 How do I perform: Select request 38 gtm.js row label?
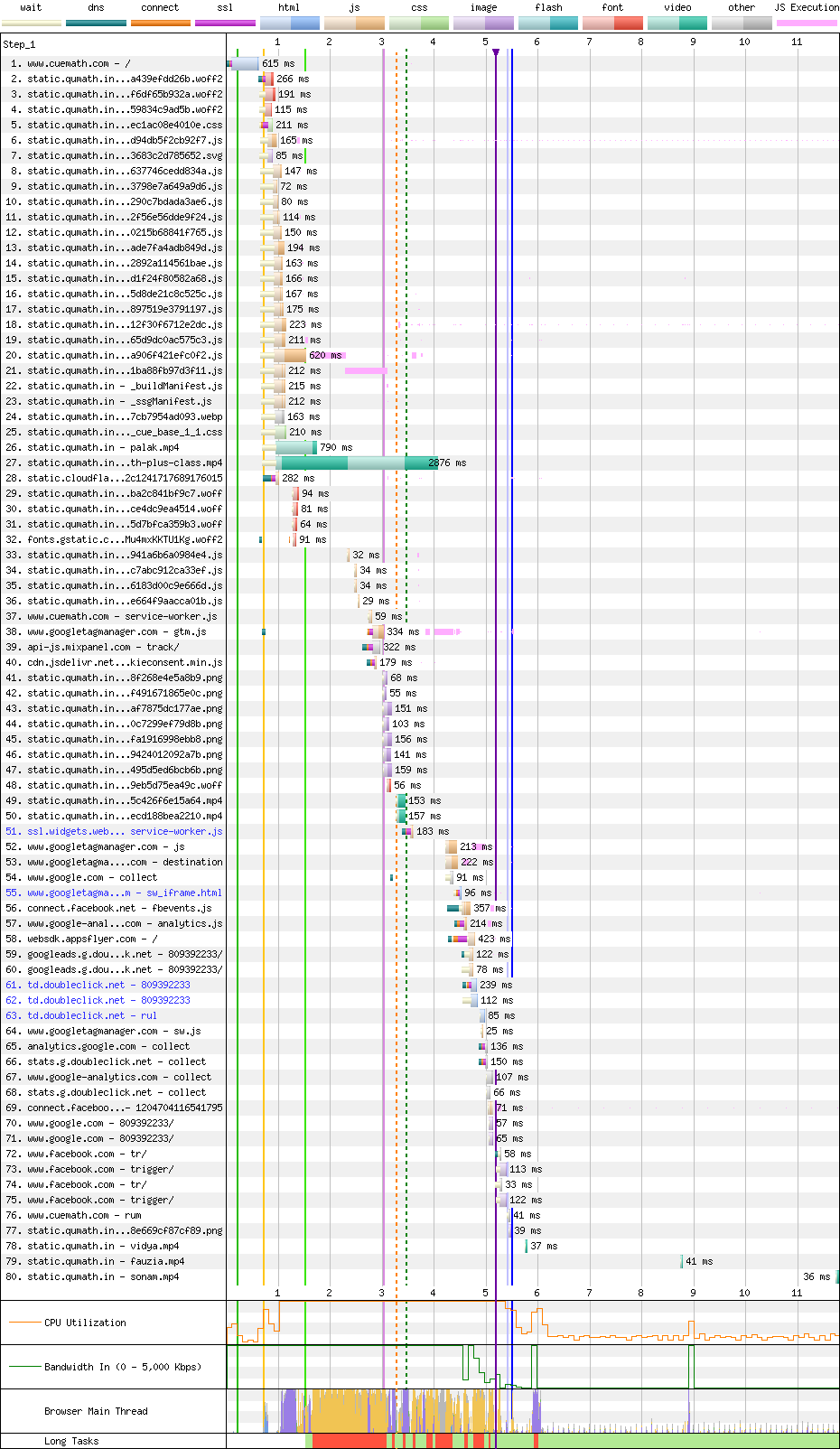pos(117,631)
